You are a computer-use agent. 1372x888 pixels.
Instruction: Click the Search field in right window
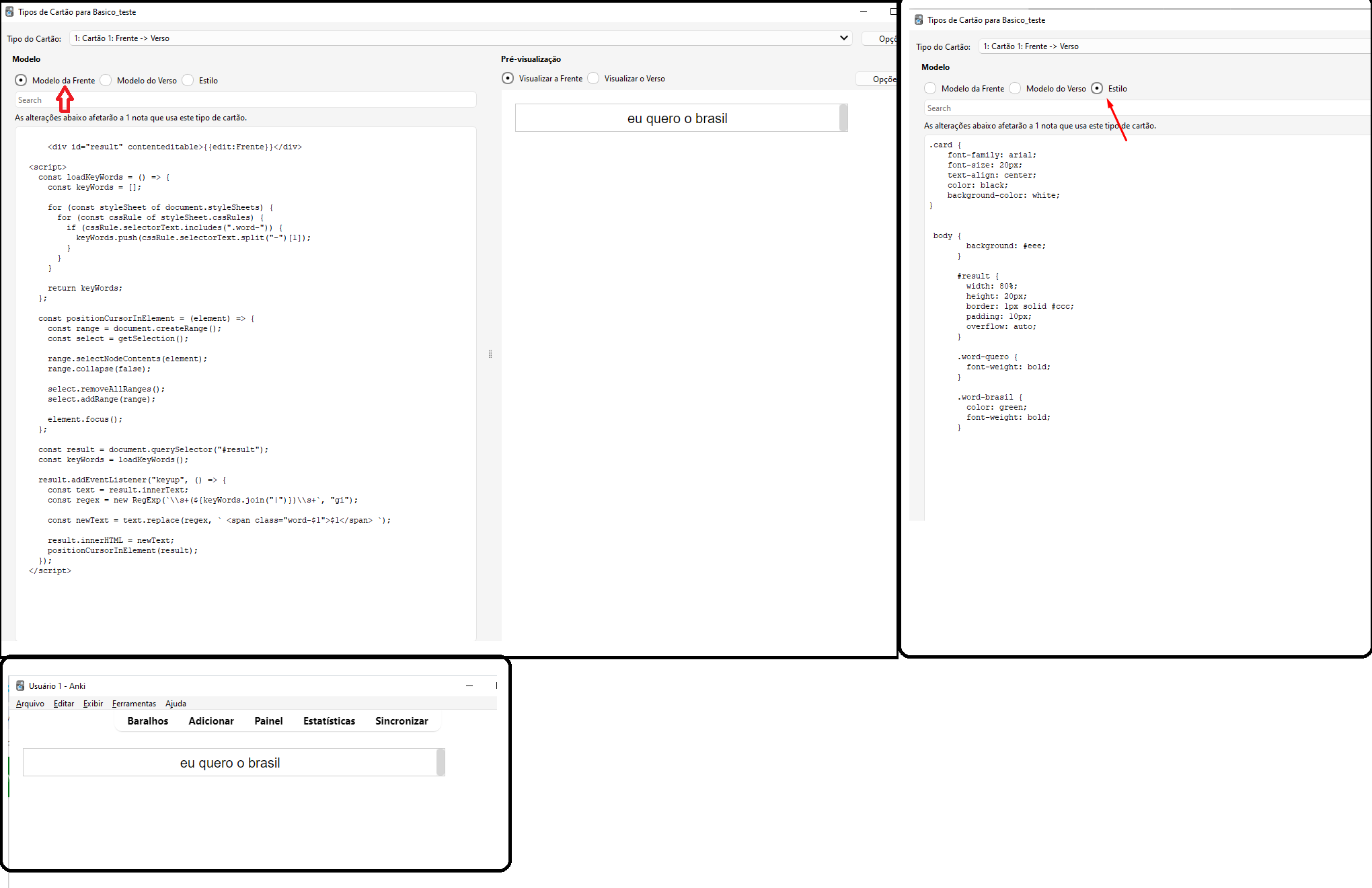1147,108
